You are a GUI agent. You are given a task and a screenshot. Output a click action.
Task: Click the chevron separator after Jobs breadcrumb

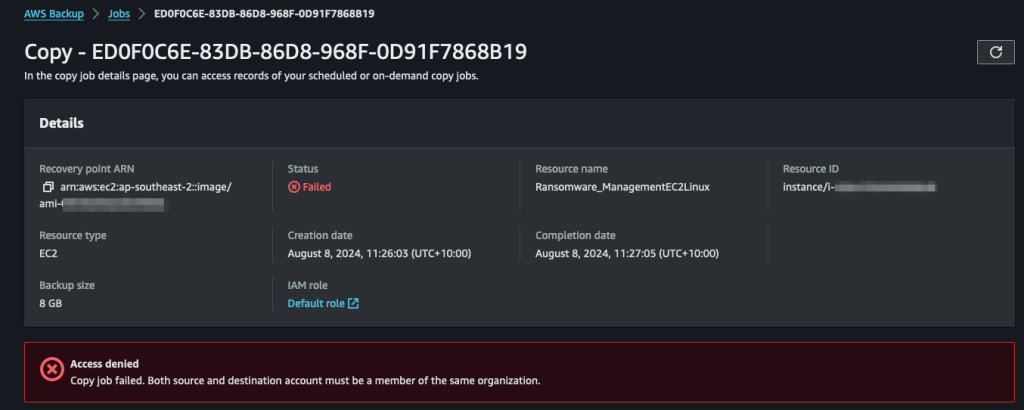click(x=142, y=14)
